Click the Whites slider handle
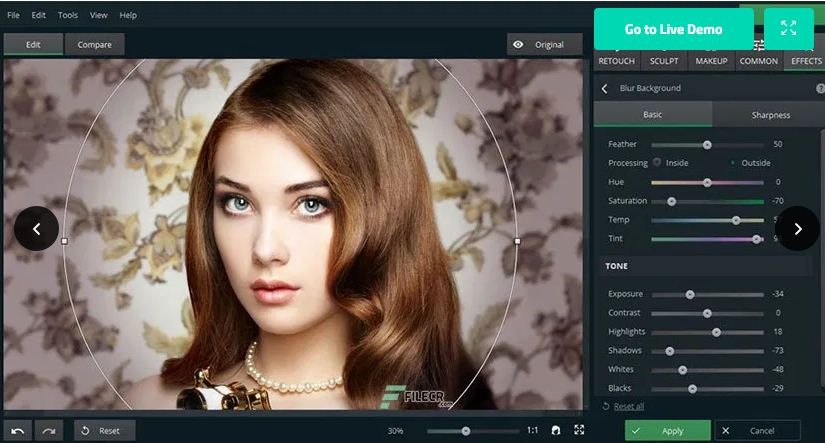Screen dimensions: 825x443 682,370
